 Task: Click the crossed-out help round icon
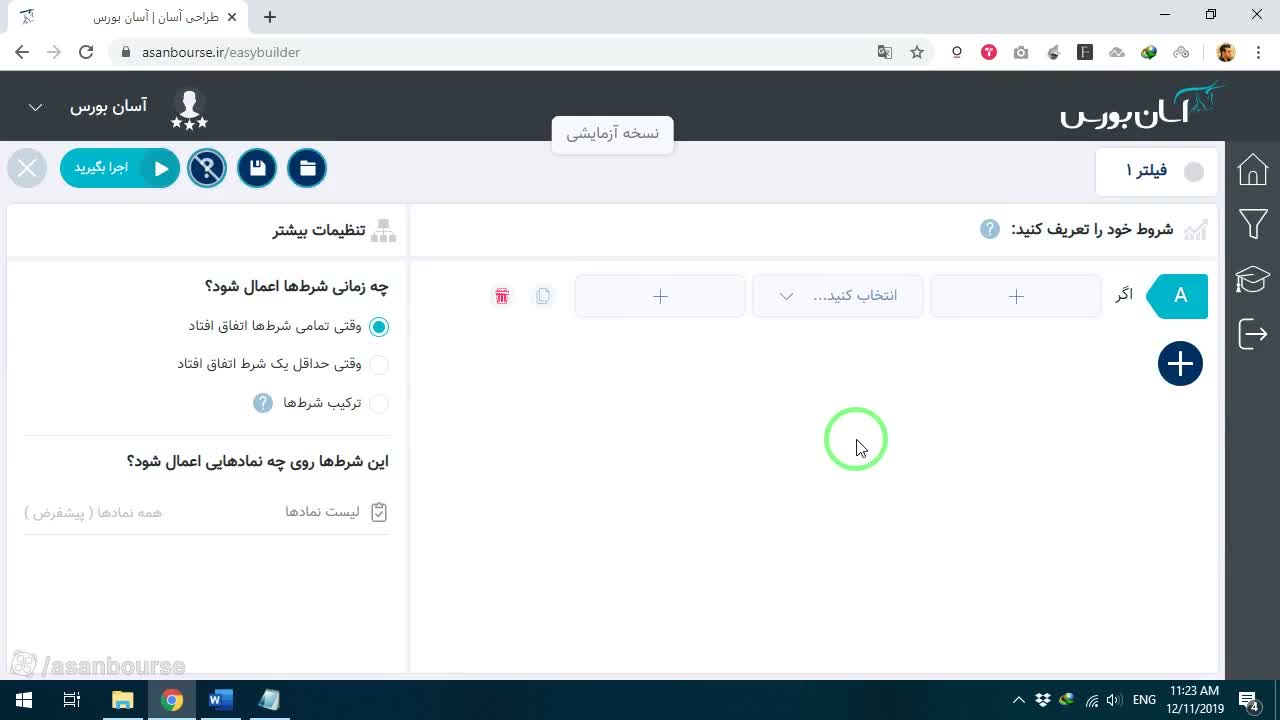[x=207, y=168]
